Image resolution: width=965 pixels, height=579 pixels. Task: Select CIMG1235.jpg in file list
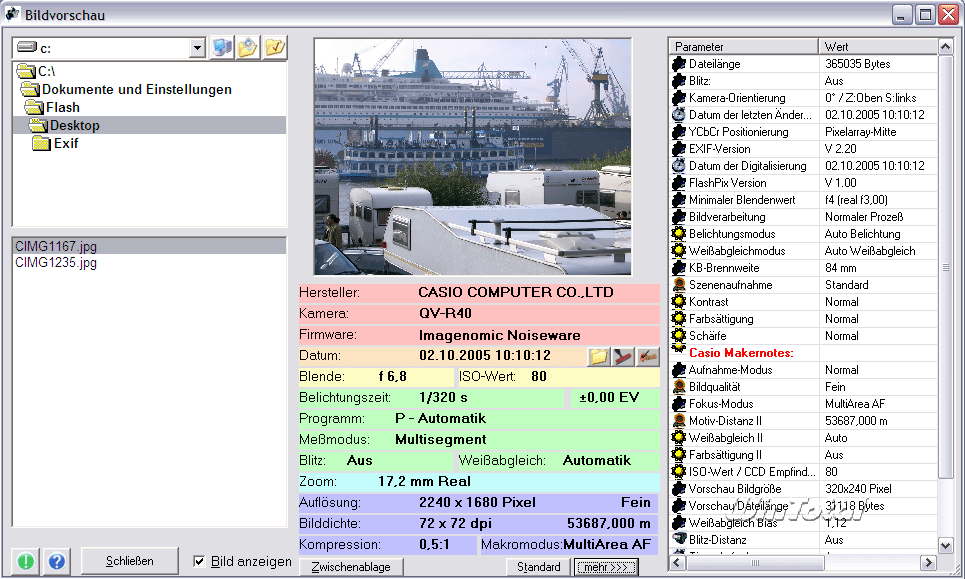[x=56, y=262]
